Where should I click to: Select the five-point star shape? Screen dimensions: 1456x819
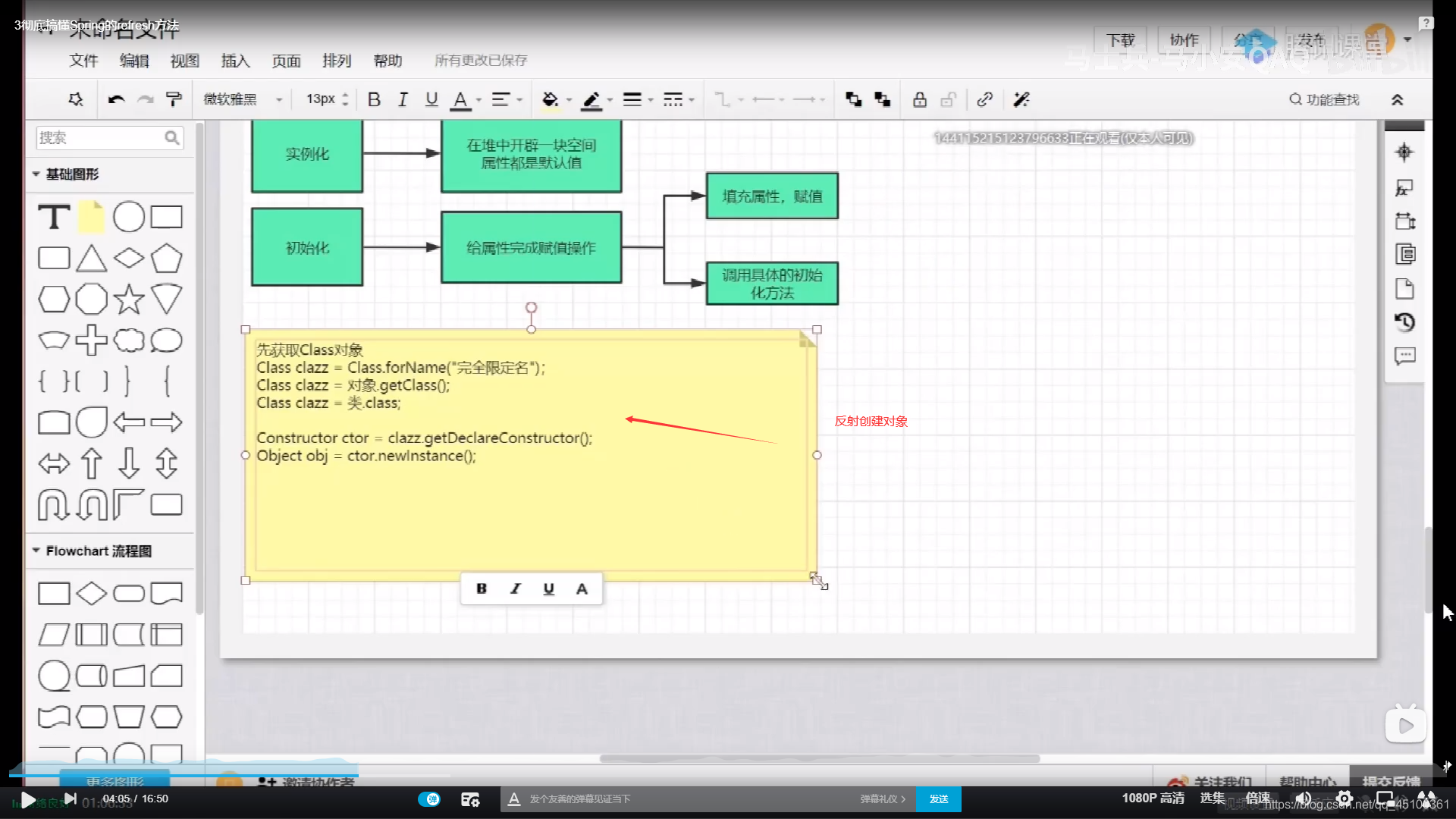129,299
